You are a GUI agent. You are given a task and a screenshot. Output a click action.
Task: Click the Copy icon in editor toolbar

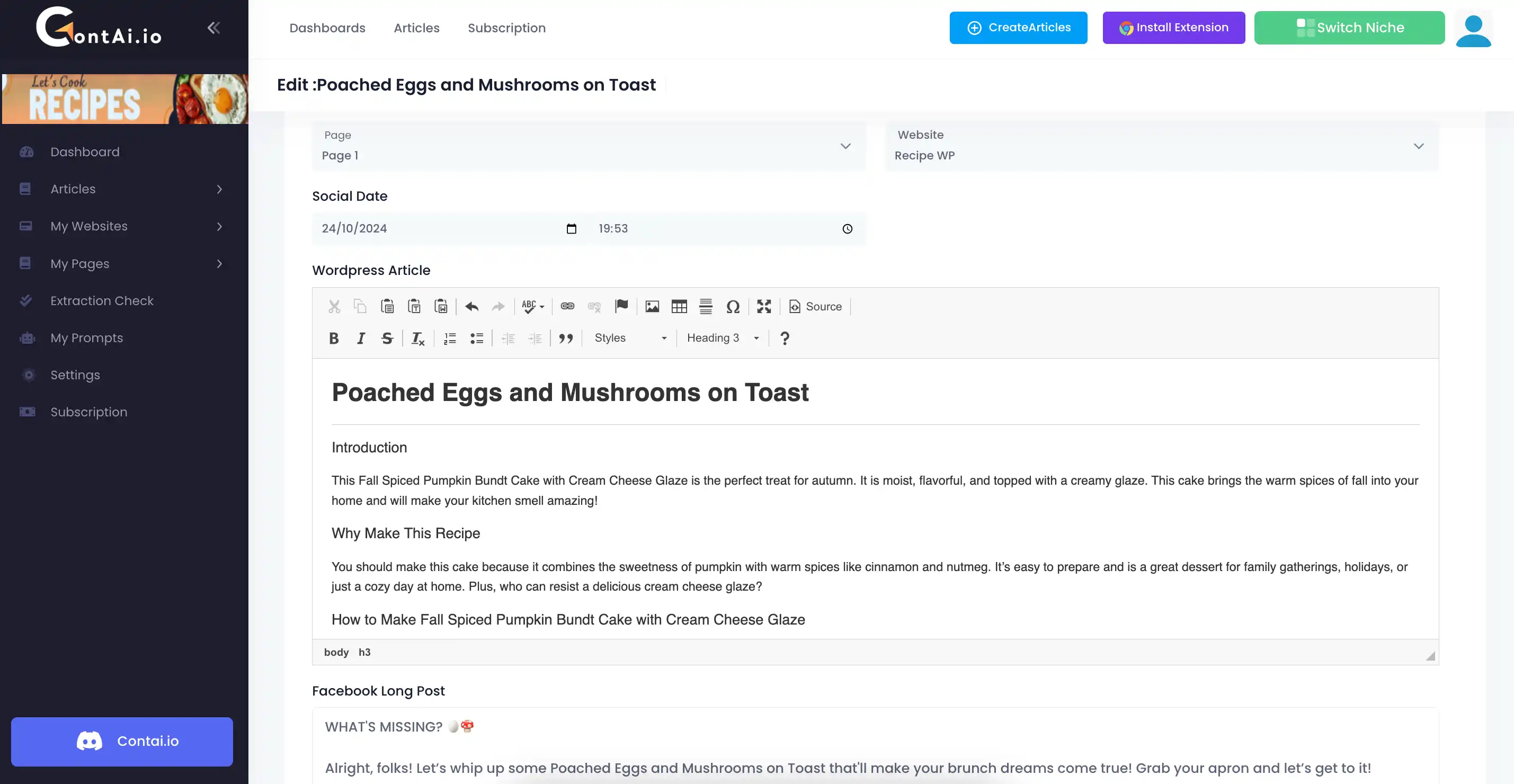(x=360, y=306)
